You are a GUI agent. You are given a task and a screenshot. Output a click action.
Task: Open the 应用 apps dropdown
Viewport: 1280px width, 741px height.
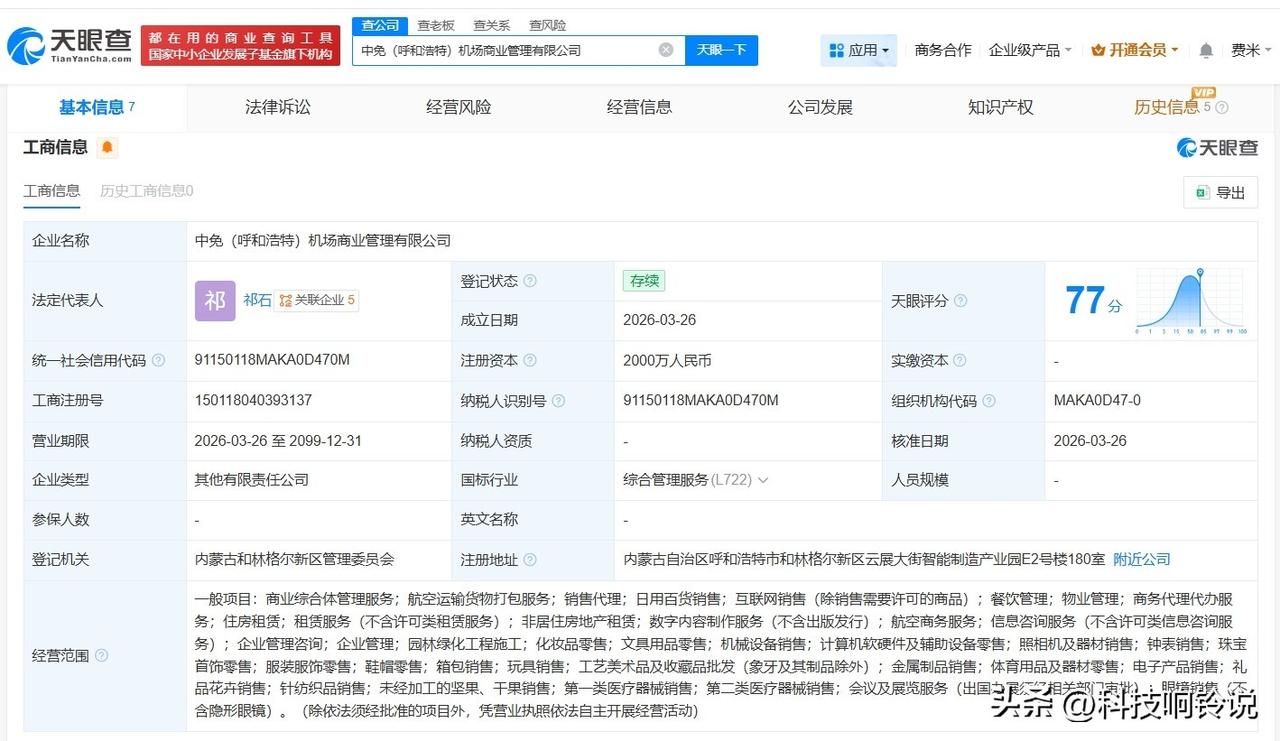tap(859, 50)
